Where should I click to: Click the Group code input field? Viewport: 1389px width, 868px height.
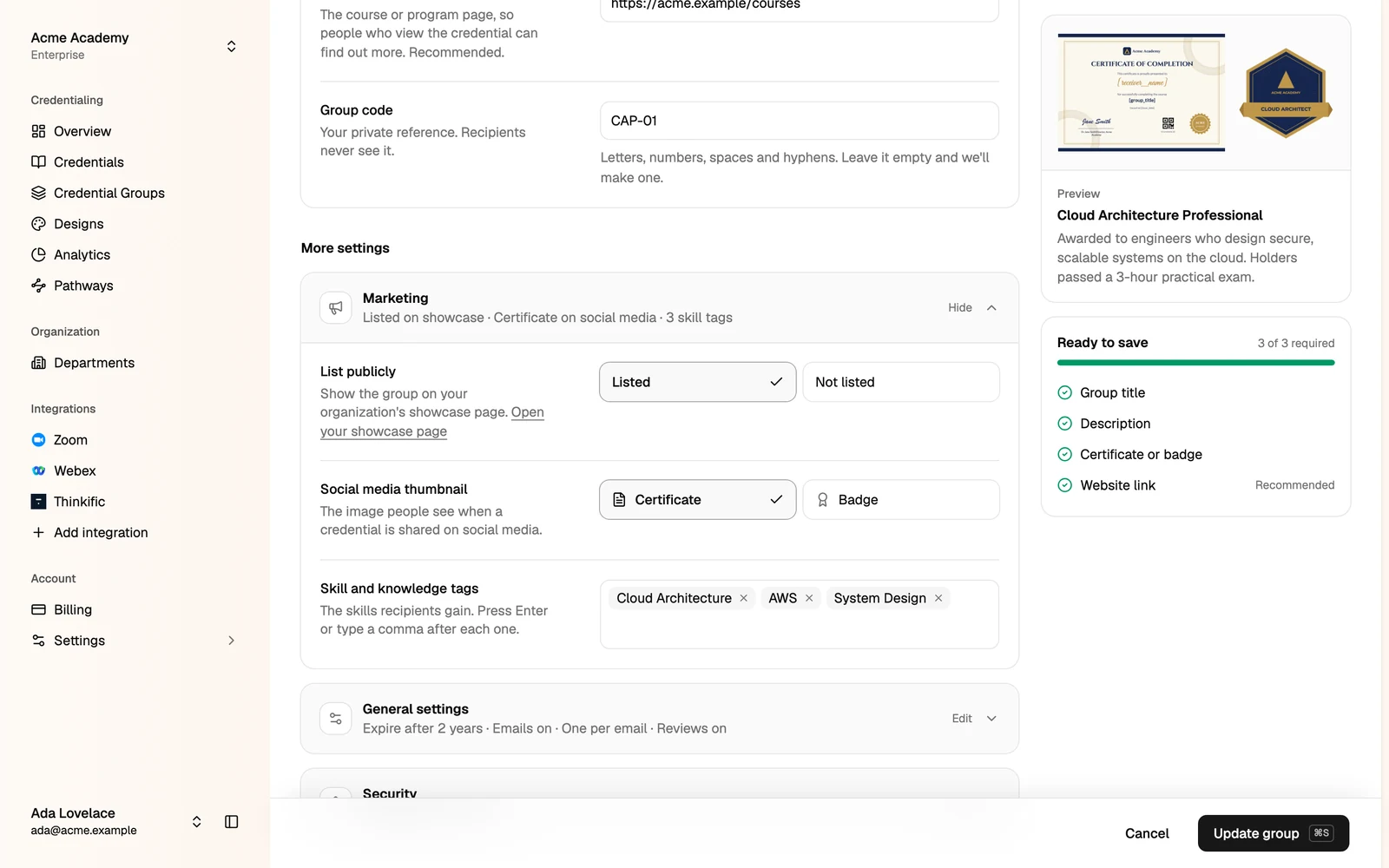800,121
